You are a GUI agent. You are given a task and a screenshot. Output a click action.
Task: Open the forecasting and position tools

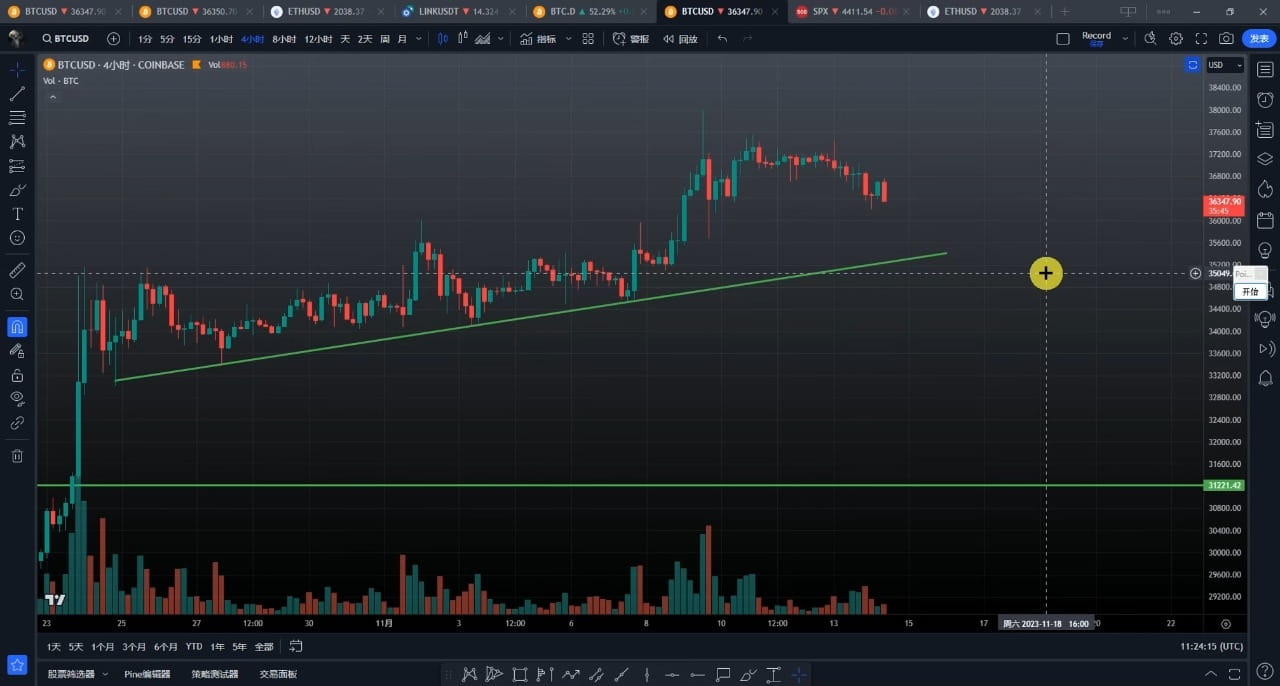click(x=17, y=166)
